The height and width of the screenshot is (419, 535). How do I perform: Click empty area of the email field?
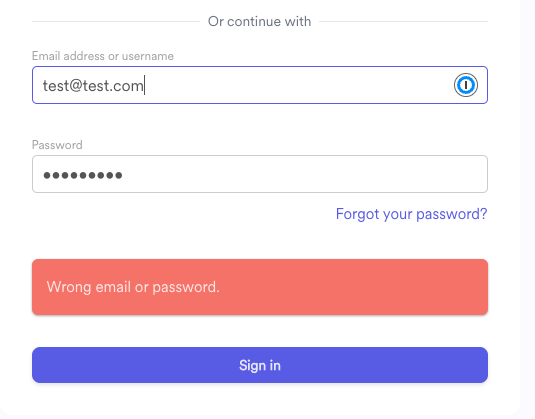pos(297,85)
